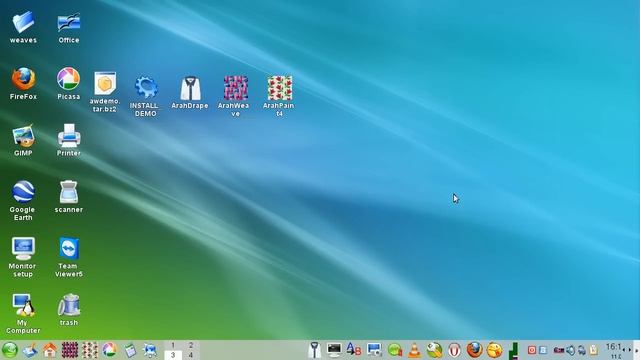Launch TeamViewer5 from the desktop
Screen dimensions: 640x360
coord(69,248)
